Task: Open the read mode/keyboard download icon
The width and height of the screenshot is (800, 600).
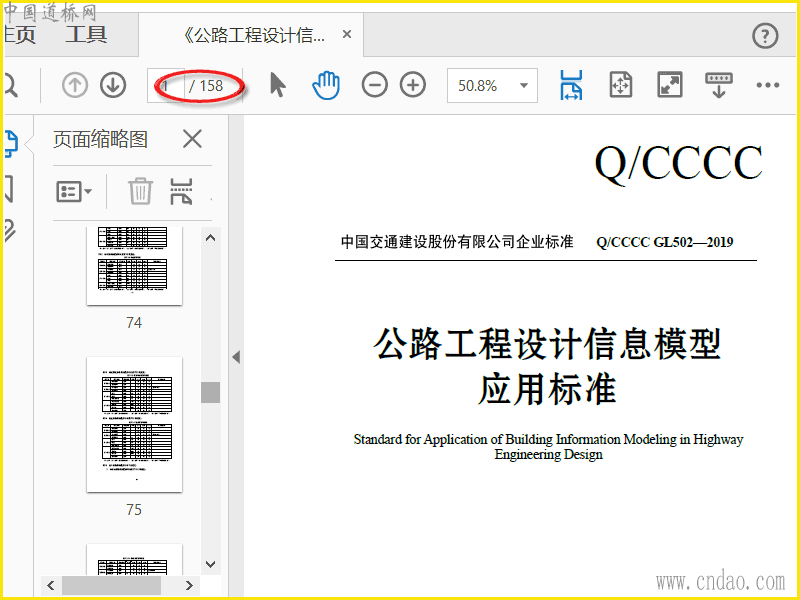Action: pyautogui.click(x=718, y=85)
